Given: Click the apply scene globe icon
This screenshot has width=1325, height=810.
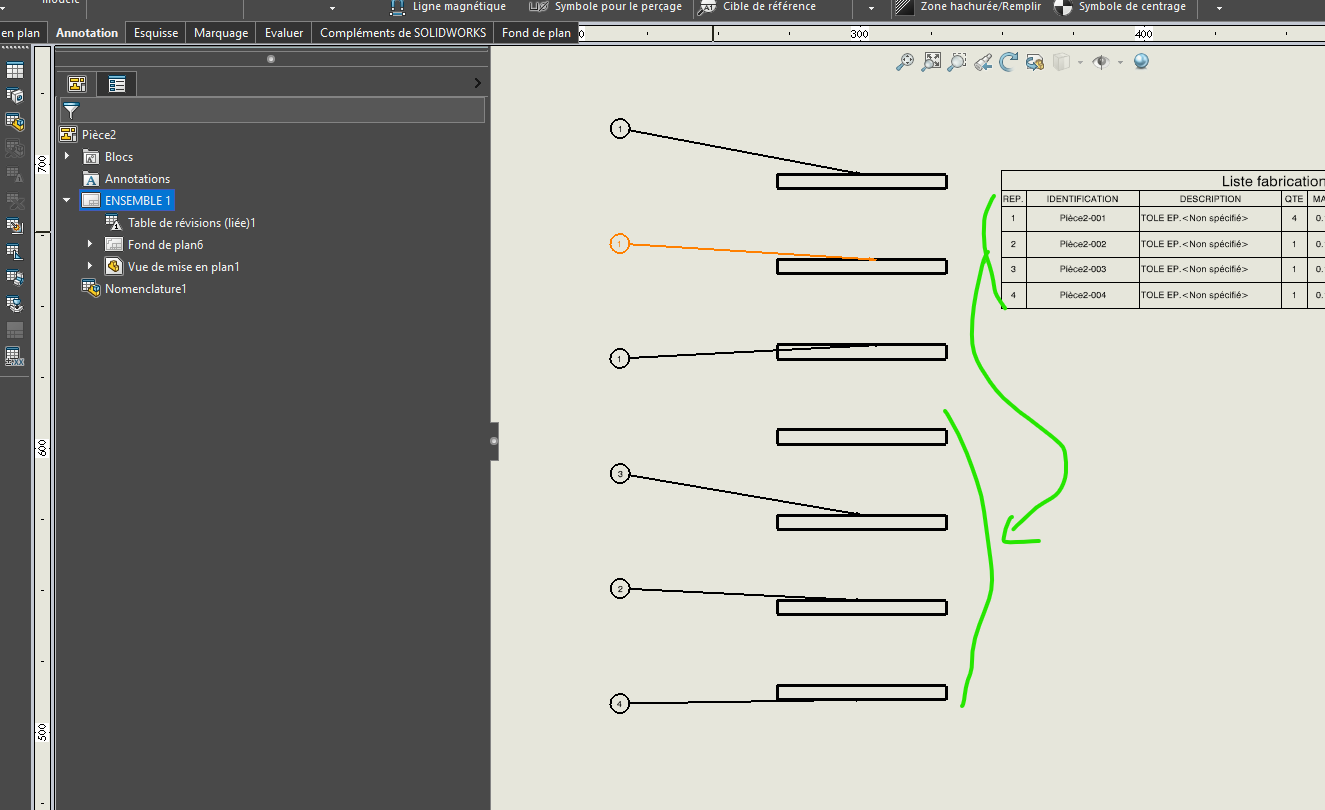Looking at the screenshot, I should (x=1141, y=62).
